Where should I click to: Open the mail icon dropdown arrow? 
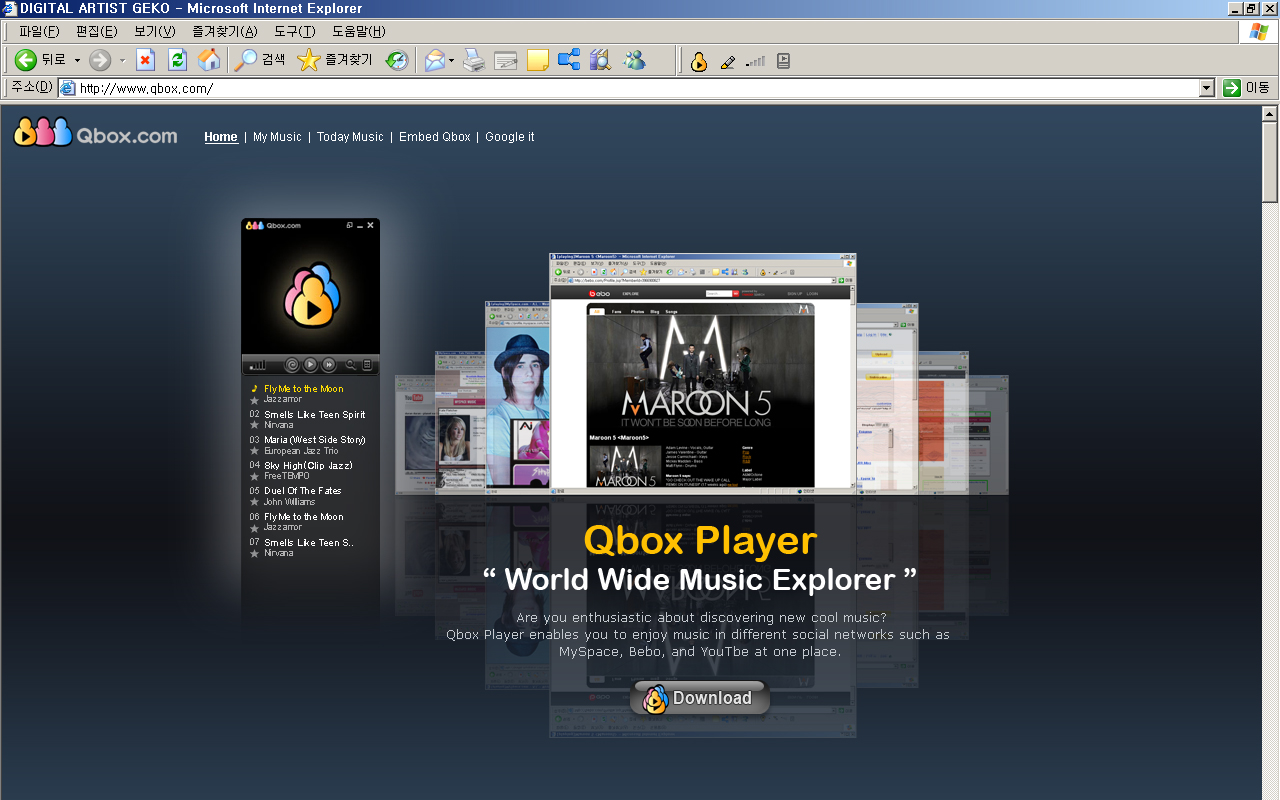click(x=451, y=60)
